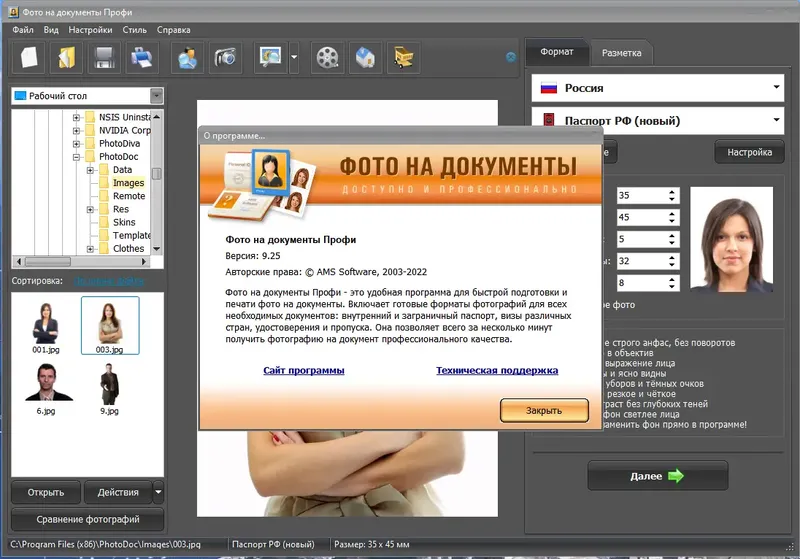
Task: Open the Файл menu
Action: (23, 30)
